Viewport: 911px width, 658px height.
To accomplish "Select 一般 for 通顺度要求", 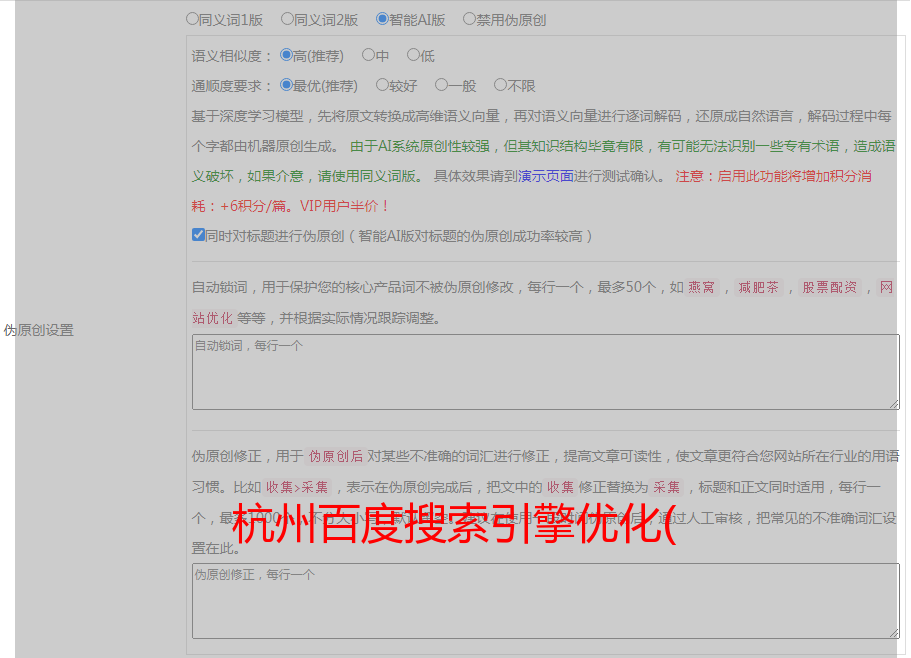I will (442, 85).
